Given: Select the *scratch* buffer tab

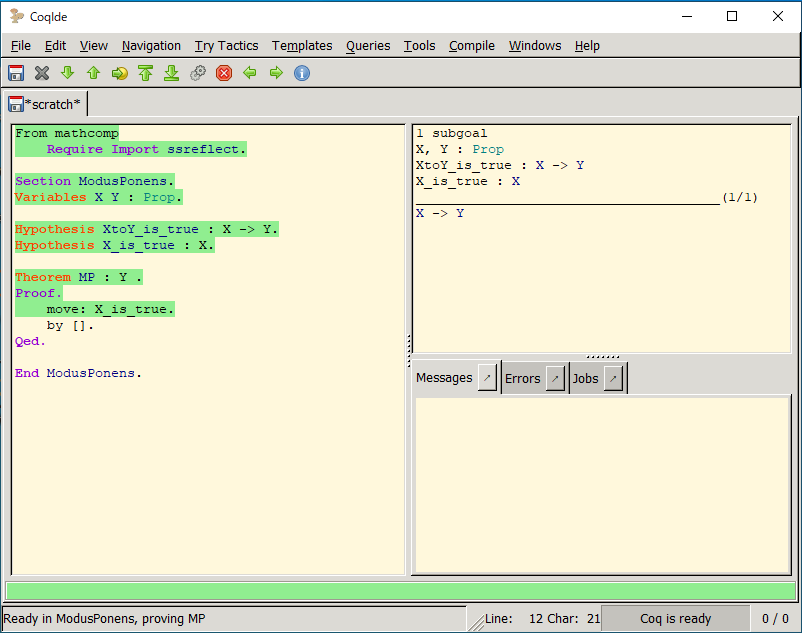Looking at the screenshot, I should coord(48,103).
